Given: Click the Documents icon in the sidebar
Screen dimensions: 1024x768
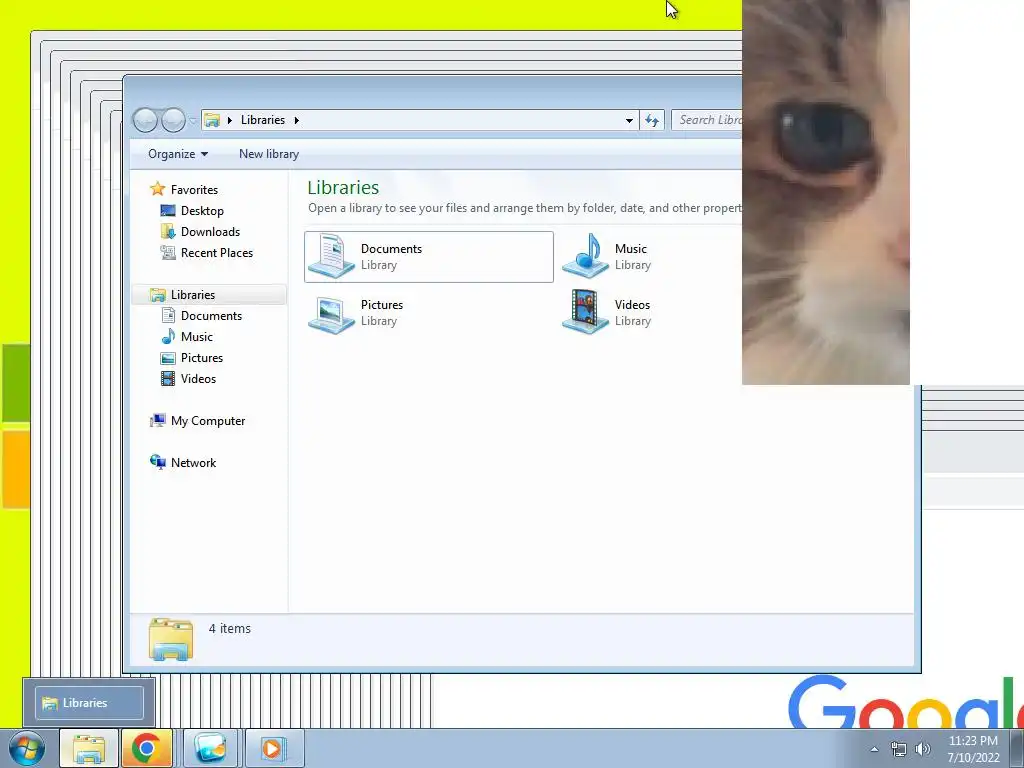Looking at the screenshot, I should pos(168,316).
